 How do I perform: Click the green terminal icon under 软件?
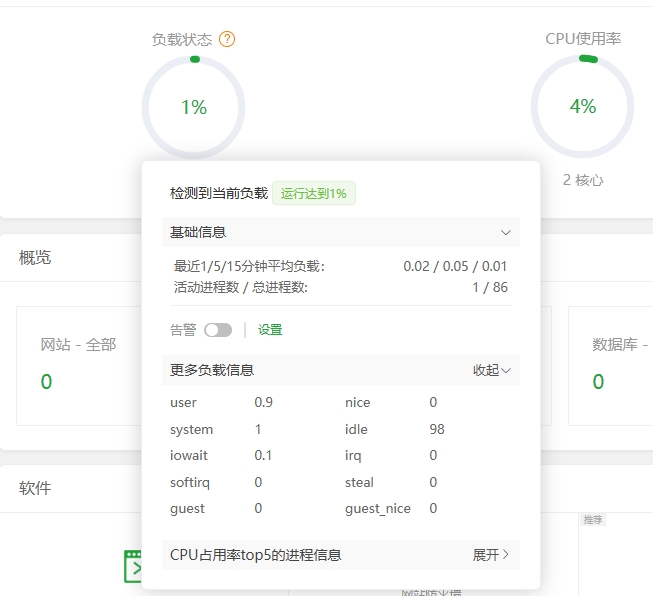coord(132,566)
